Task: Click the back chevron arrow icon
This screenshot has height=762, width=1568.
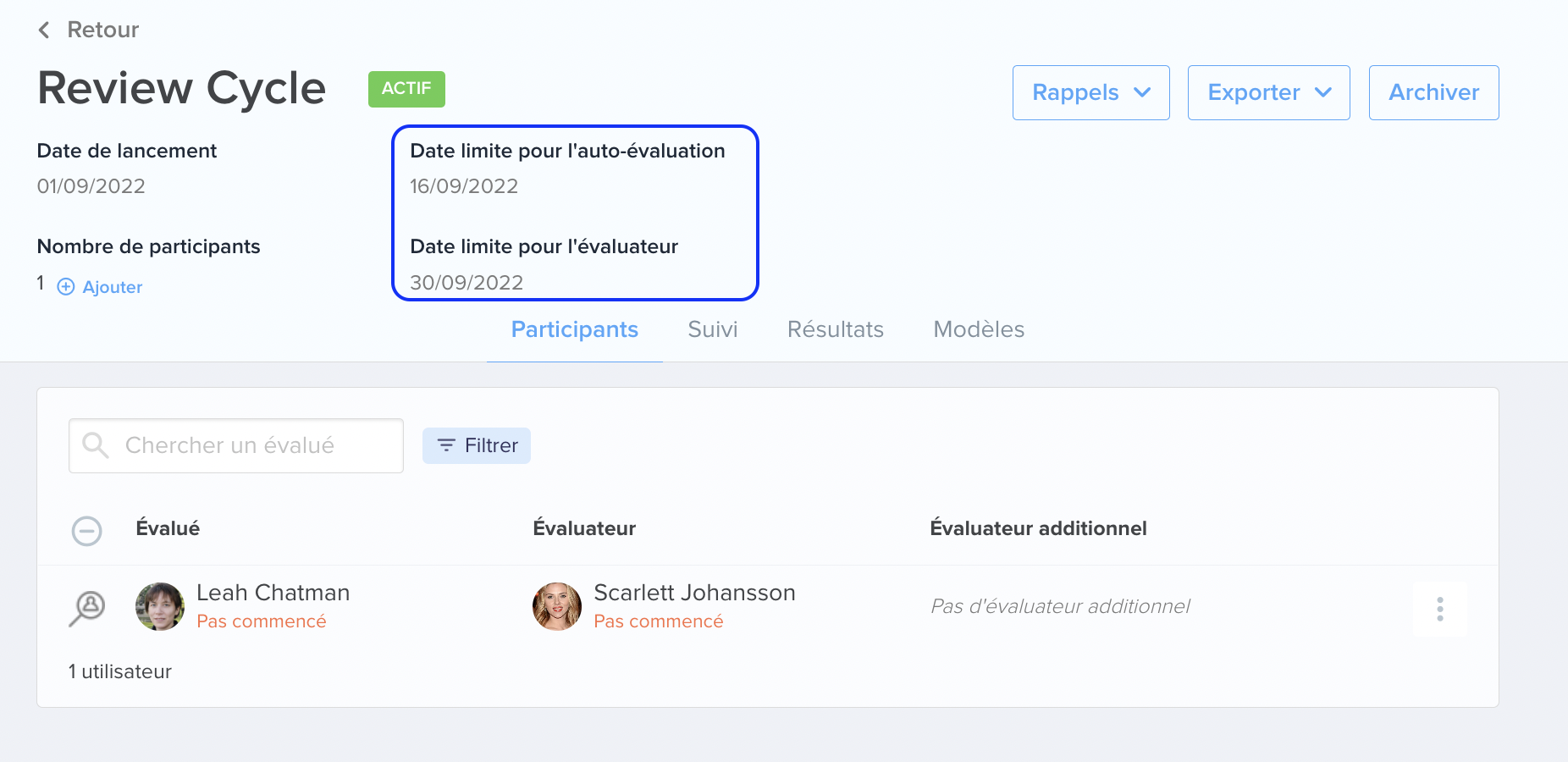Action: [44, 30]
